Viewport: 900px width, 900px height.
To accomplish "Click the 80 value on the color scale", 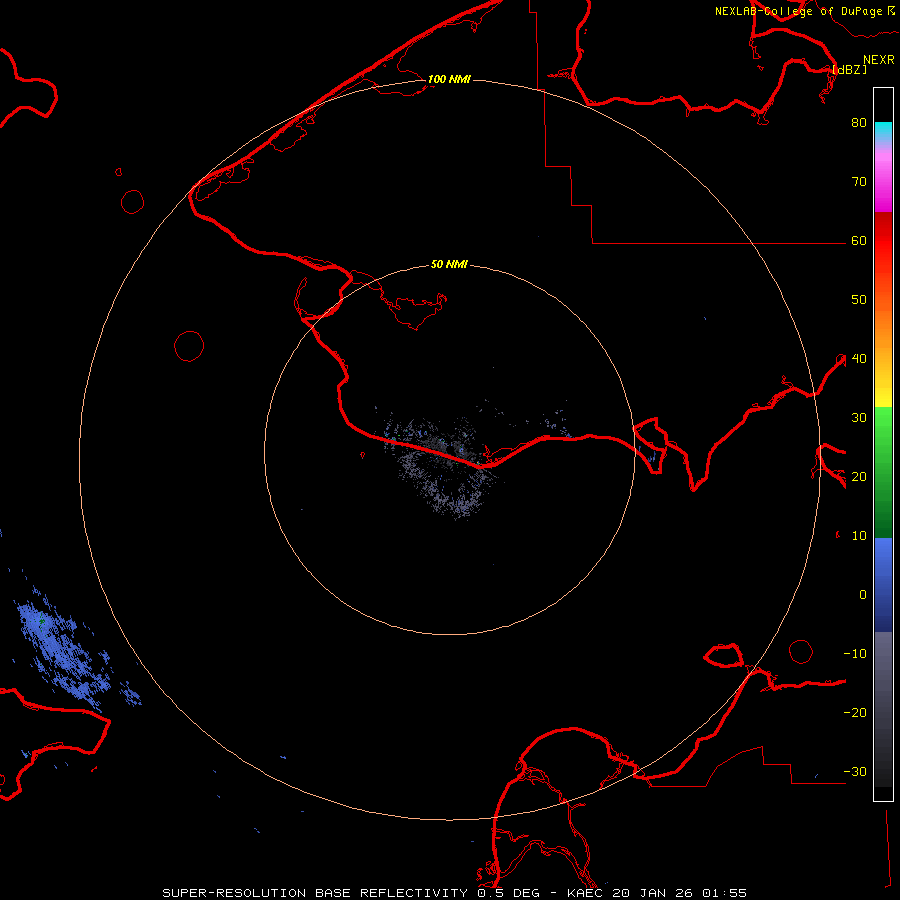I will [859, 123].
